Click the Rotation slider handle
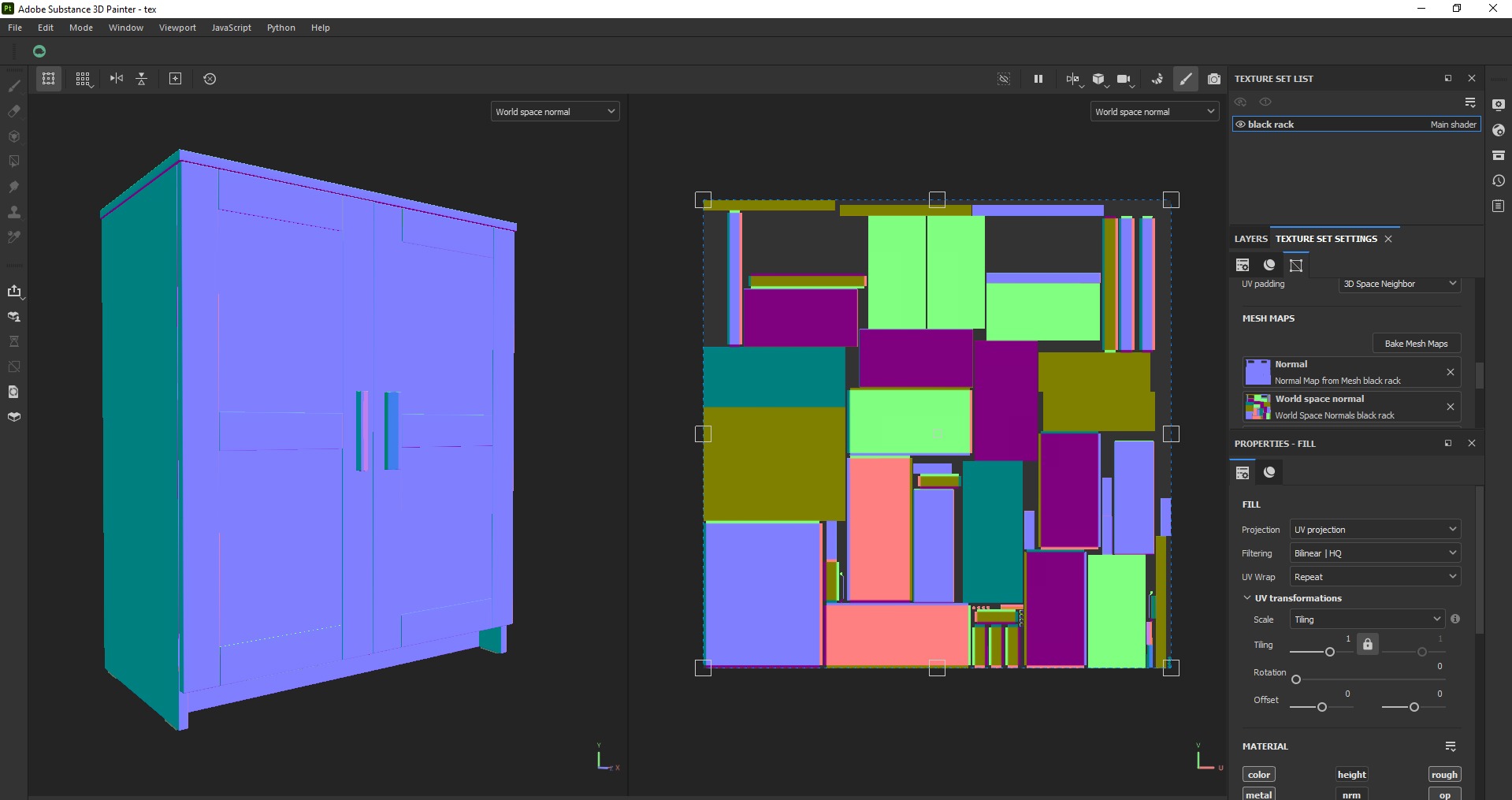1512x800 pixels. (x=1296, y=679)
